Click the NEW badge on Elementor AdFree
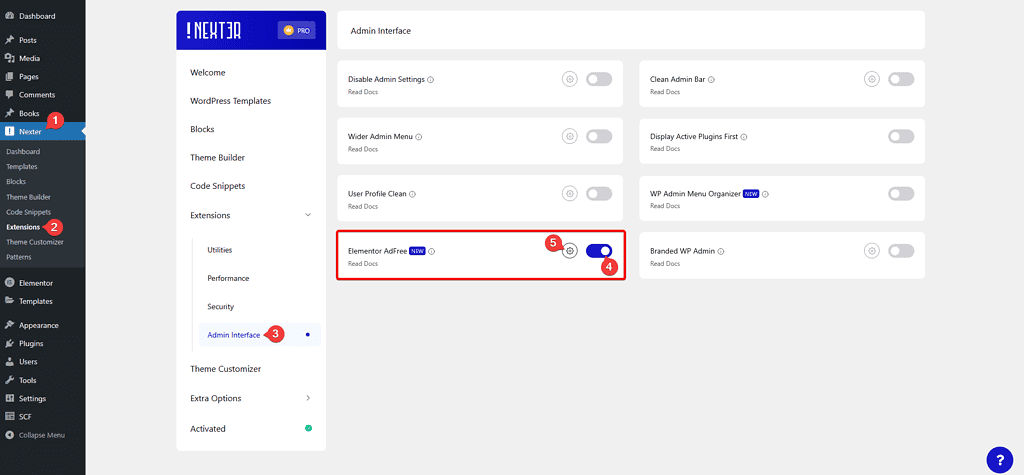Image resolution: width=1024 pixels, height=475 pixels. click(x=417, y=251)
